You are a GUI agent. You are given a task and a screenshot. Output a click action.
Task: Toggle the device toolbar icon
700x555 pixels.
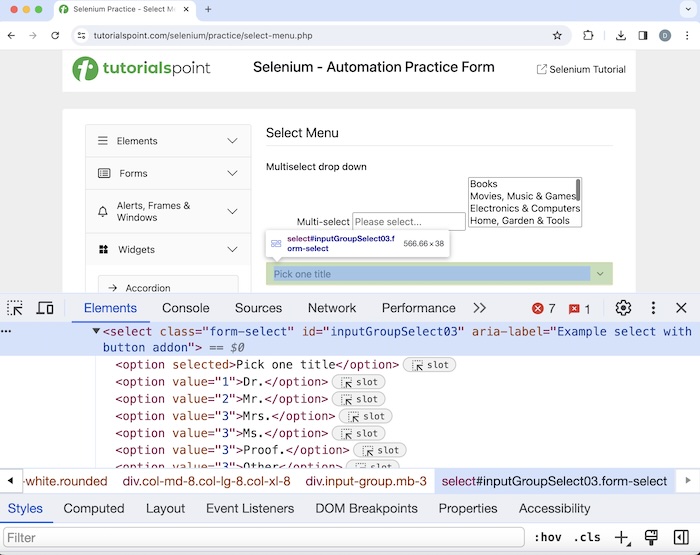point(45,308)
